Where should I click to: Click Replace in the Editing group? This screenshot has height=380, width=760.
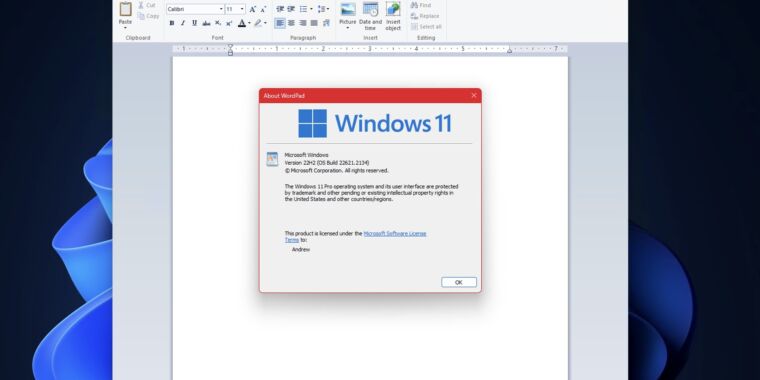coord(425,16)
